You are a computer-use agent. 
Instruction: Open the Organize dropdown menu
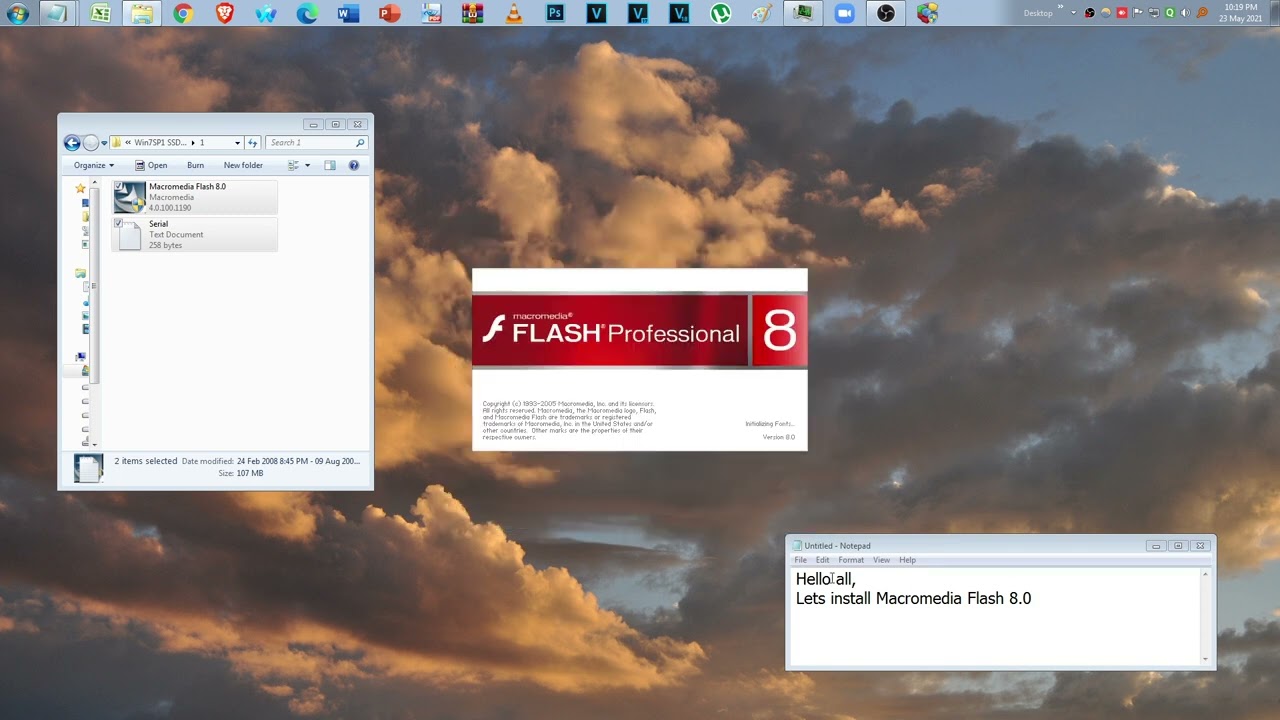click(94, 165)
